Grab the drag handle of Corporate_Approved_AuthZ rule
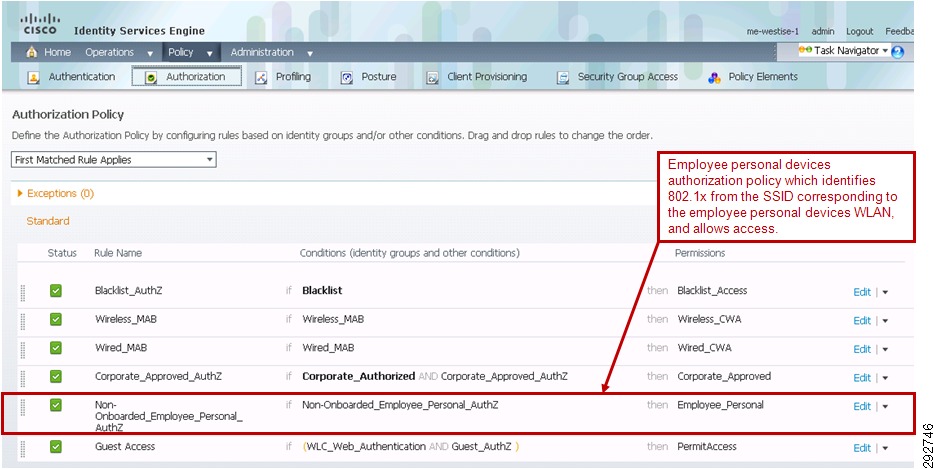 (23, 378)
